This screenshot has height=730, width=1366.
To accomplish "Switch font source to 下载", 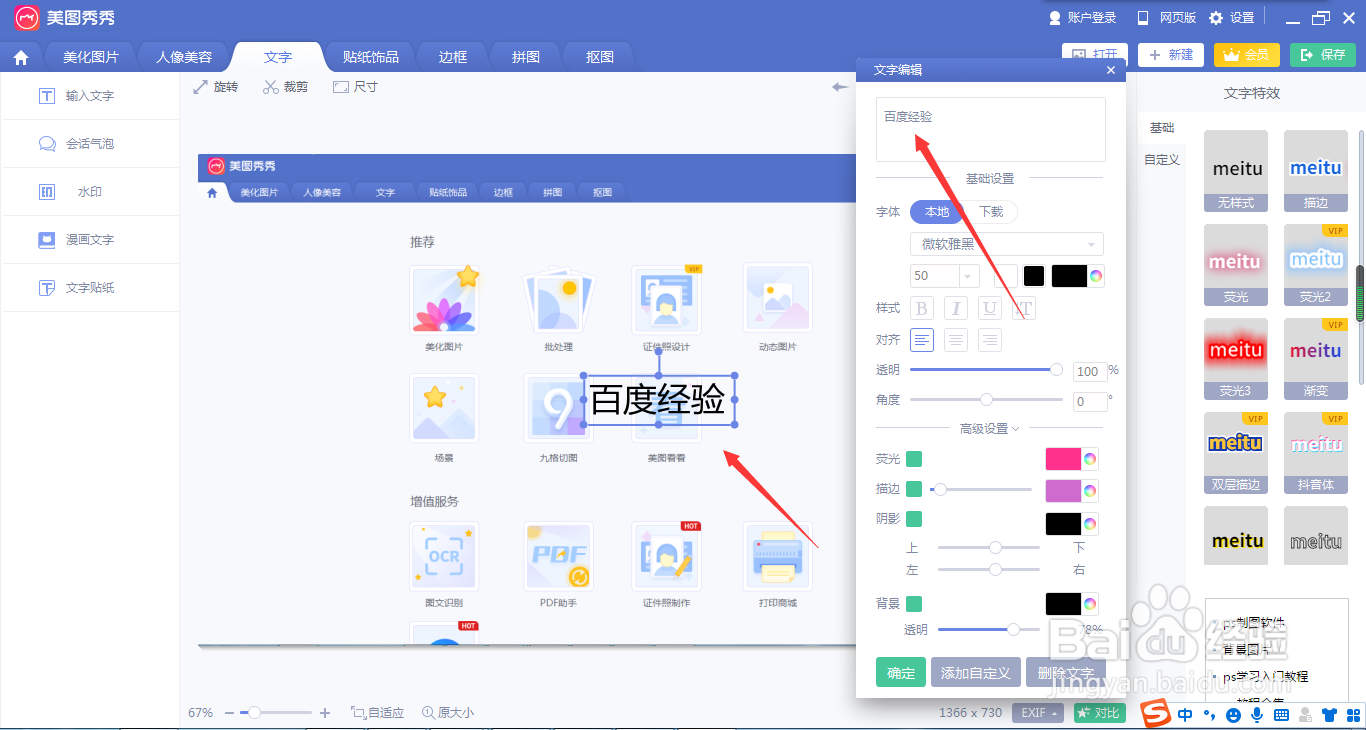I will (x=991, y=212).
